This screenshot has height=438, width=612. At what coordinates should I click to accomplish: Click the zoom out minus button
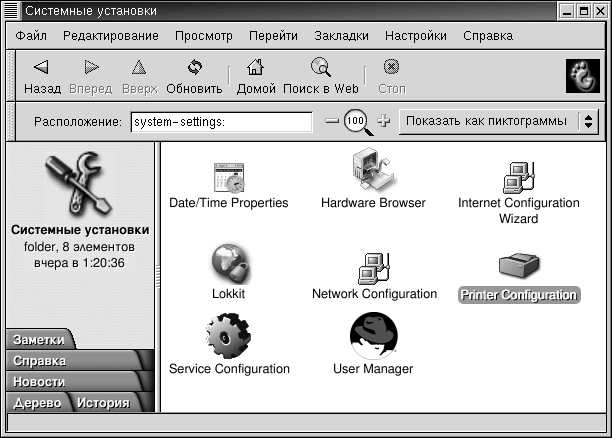click(x=332, y=121)
